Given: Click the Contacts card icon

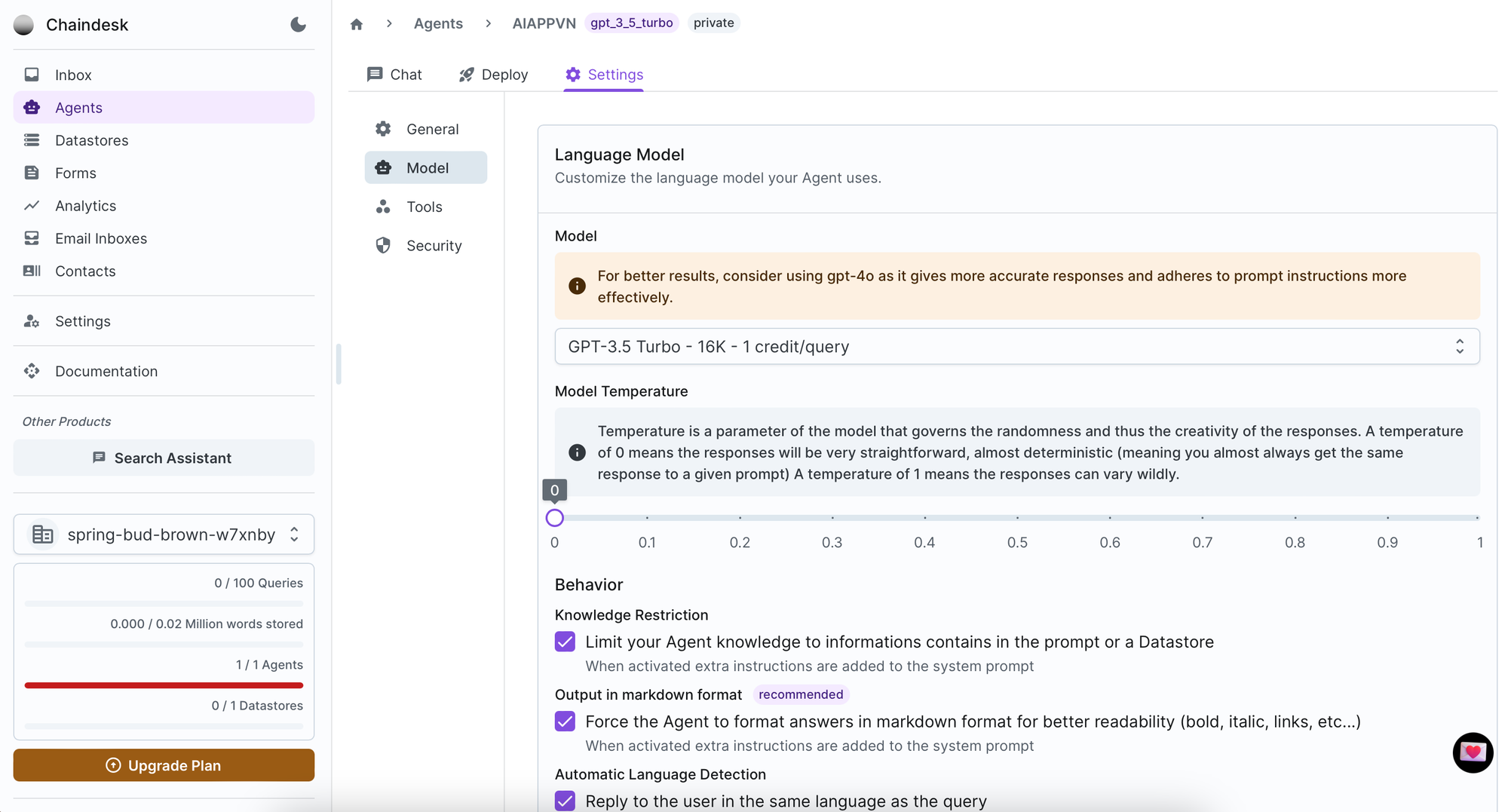Looking at the screenshot, I should coord(32,271).
